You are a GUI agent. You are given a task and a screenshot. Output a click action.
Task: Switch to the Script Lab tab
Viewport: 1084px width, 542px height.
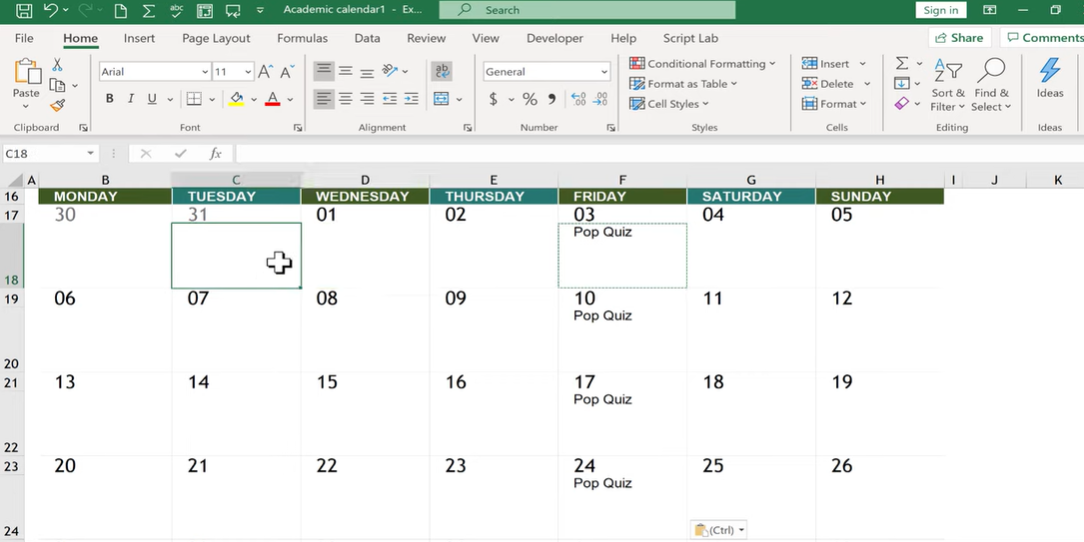(690, 39)
